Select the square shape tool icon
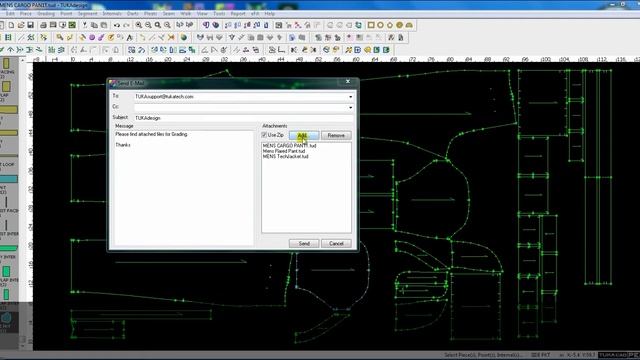The height and width of the screenshot is (360, 640). [371, 25]
